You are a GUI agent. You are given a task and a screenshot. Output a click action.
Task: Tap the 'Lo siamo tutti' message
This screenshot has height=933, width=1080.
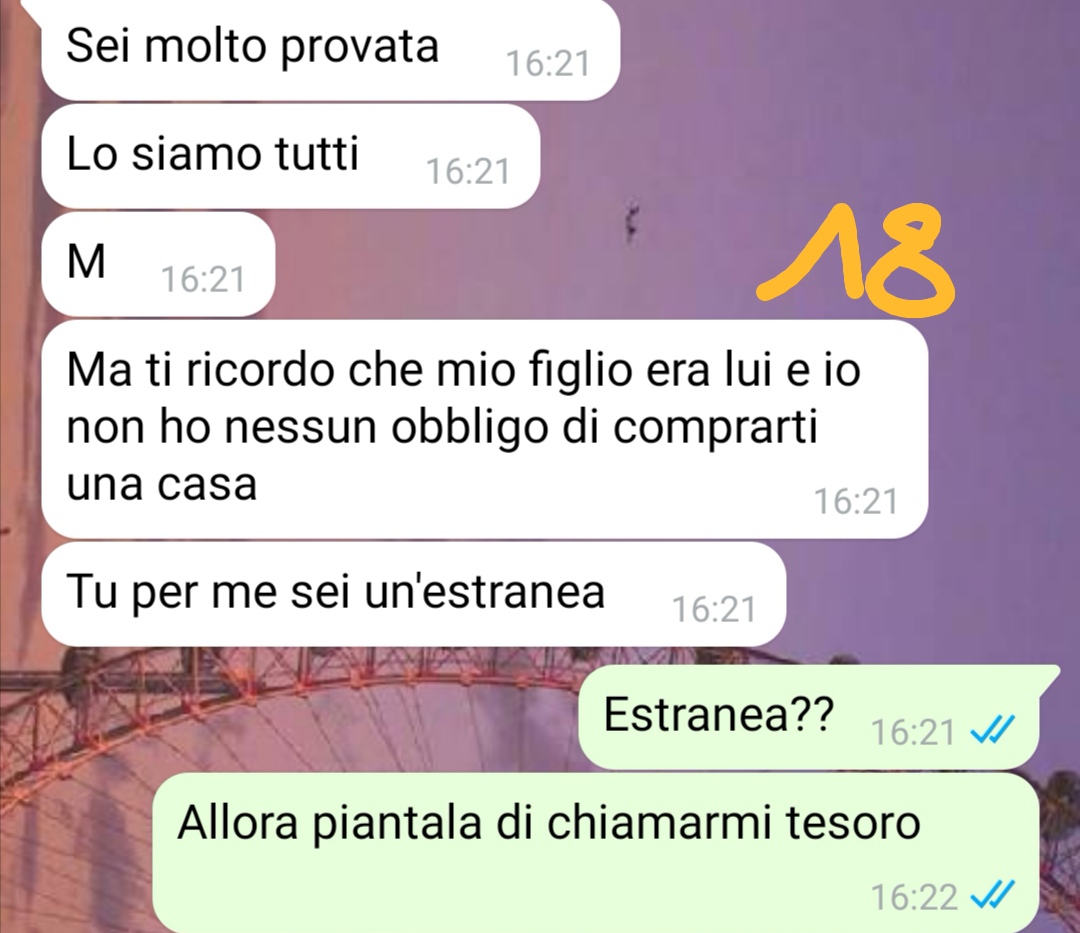(290, 156)
